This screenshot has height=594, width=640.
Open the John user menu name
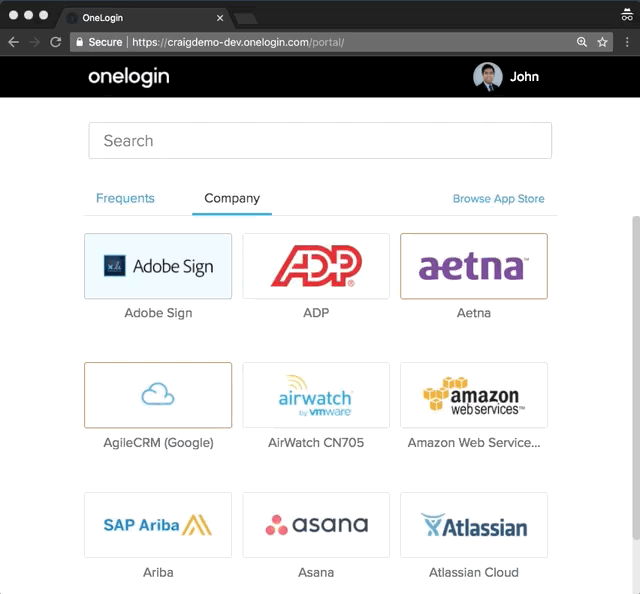point(524,77)
